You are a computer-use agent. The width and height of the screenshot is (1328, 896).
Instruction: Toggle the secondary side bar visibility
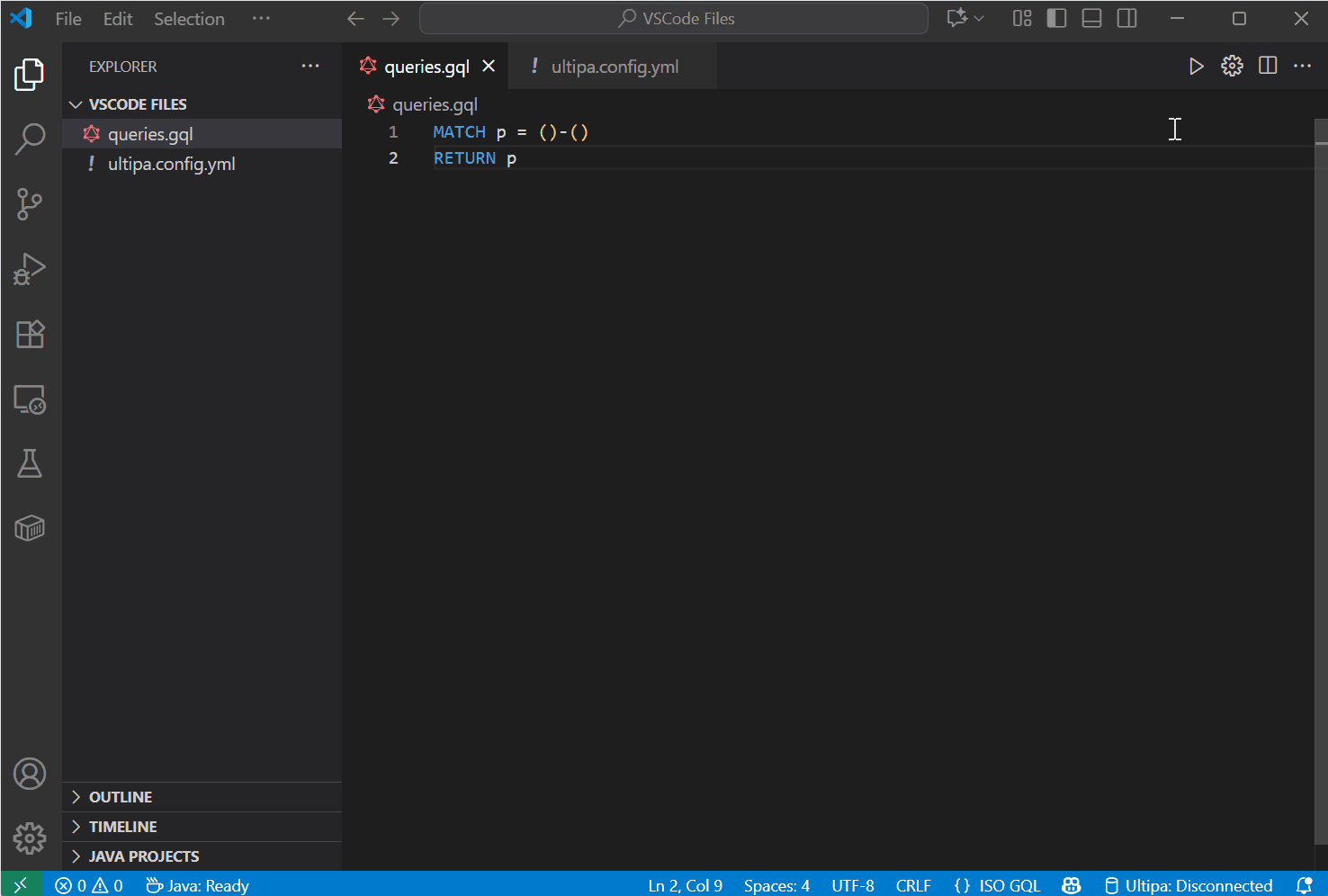[1126, 19]
